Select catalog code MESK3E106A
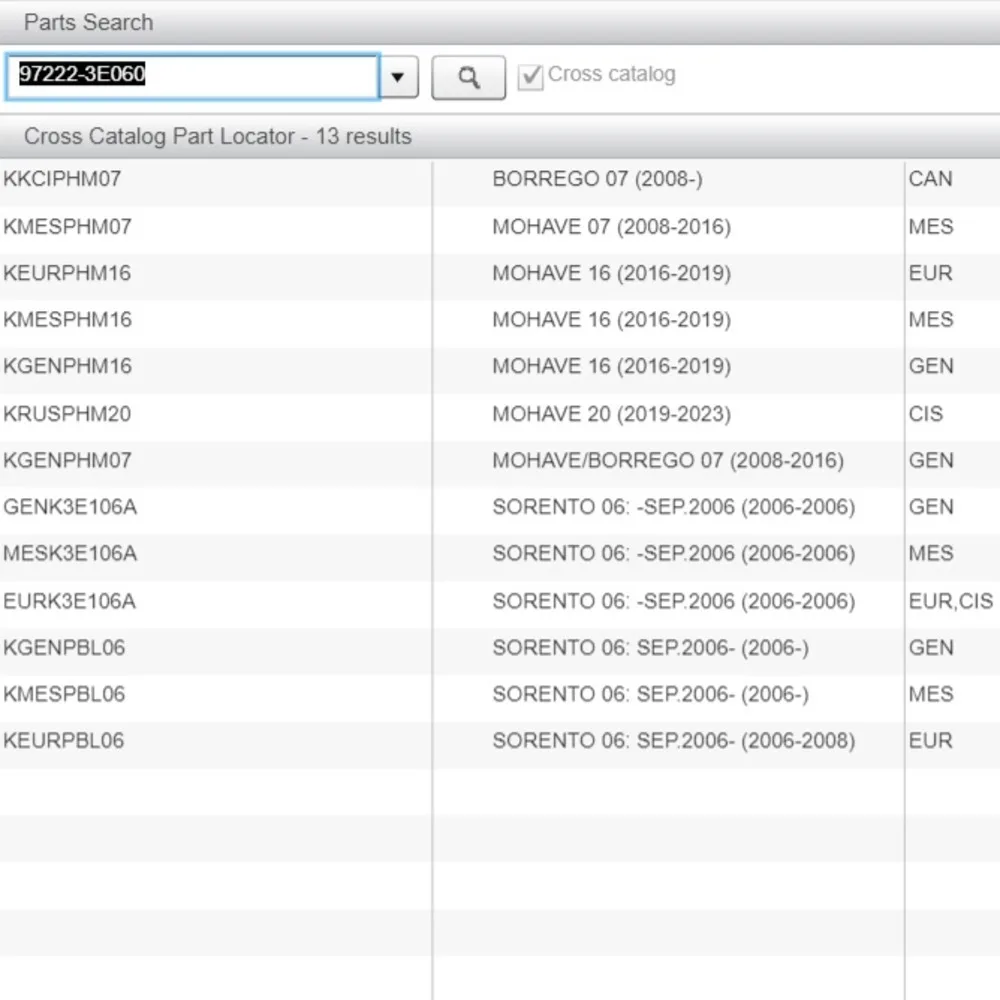Screen dimensions: 1000x1000 point(70,554)
